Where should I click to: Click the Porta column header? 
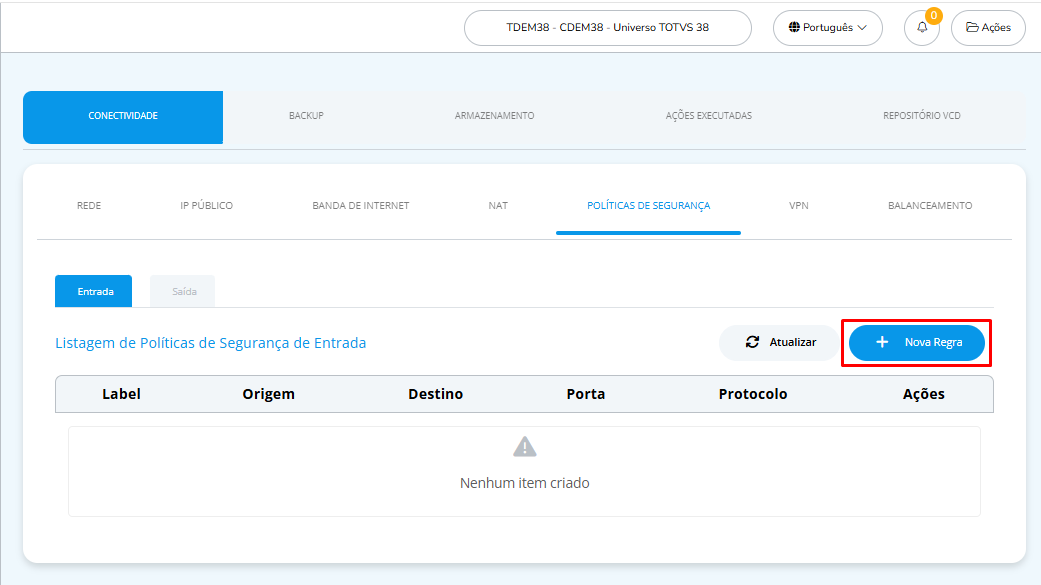[586, 394]
